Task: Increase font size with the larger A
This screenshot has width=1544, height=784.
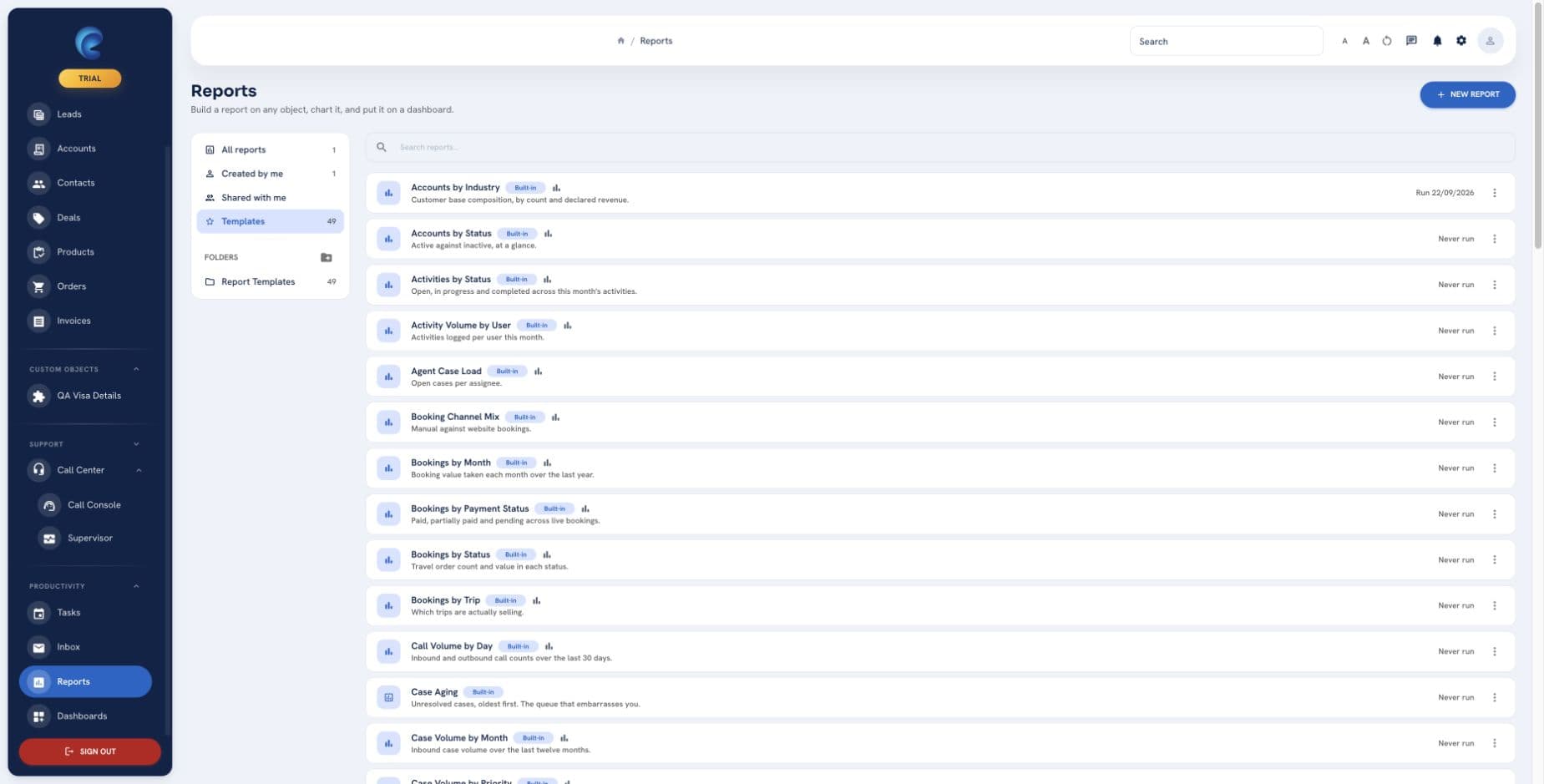Action: click(x=1366, y=41)
